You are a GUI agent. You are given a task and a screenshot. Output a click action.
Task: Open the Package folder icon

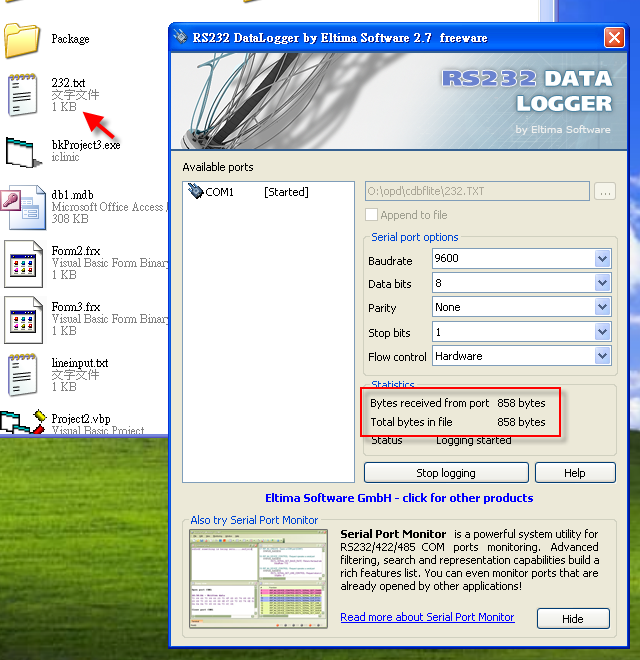[x=22, y=40]
